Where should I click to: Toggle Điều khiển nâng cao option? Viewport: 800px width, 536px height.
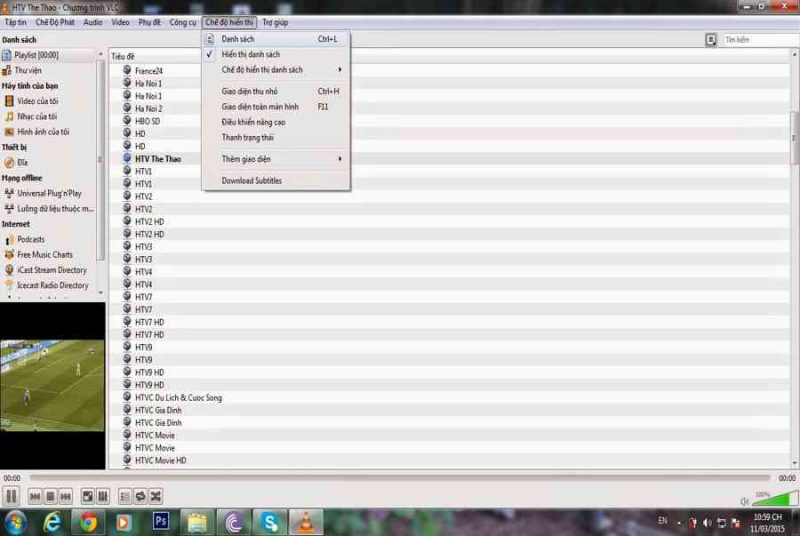coord(276,122)
